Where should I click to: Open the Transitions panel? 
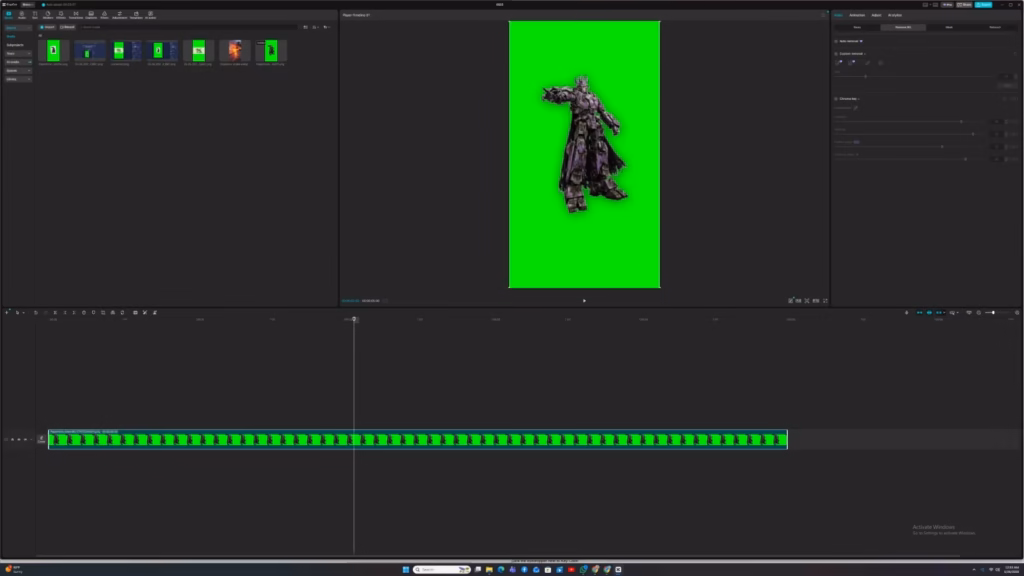pos(76,14)
